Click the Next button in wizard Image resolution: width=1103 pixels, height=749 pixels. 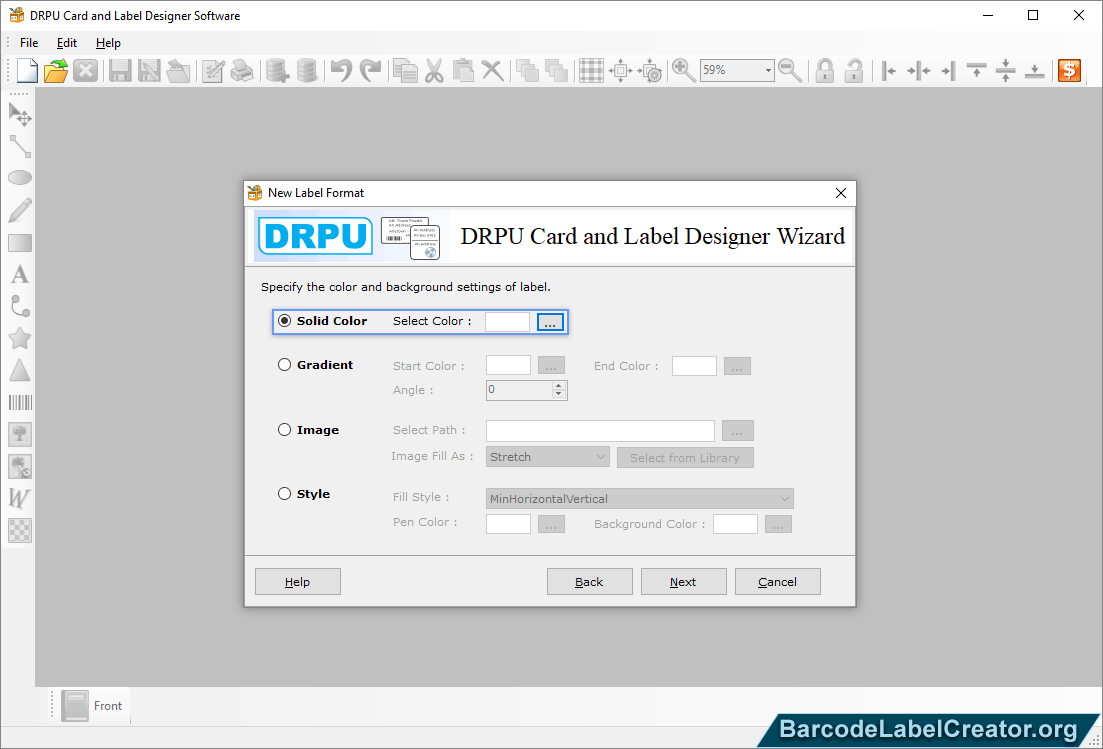point(683,582)
